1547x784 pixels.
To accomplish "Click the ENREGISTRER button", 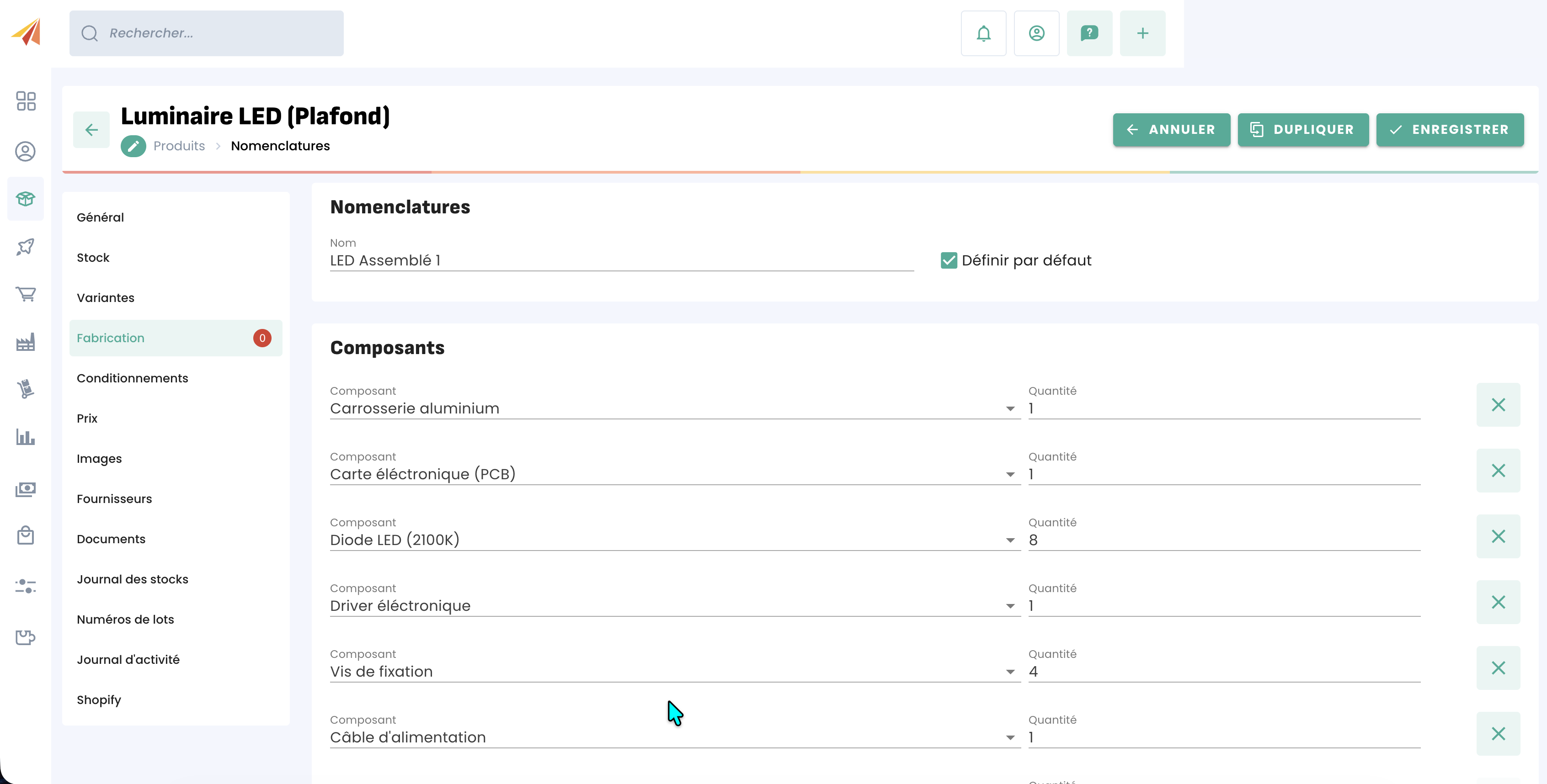I will pos(1449,130).
